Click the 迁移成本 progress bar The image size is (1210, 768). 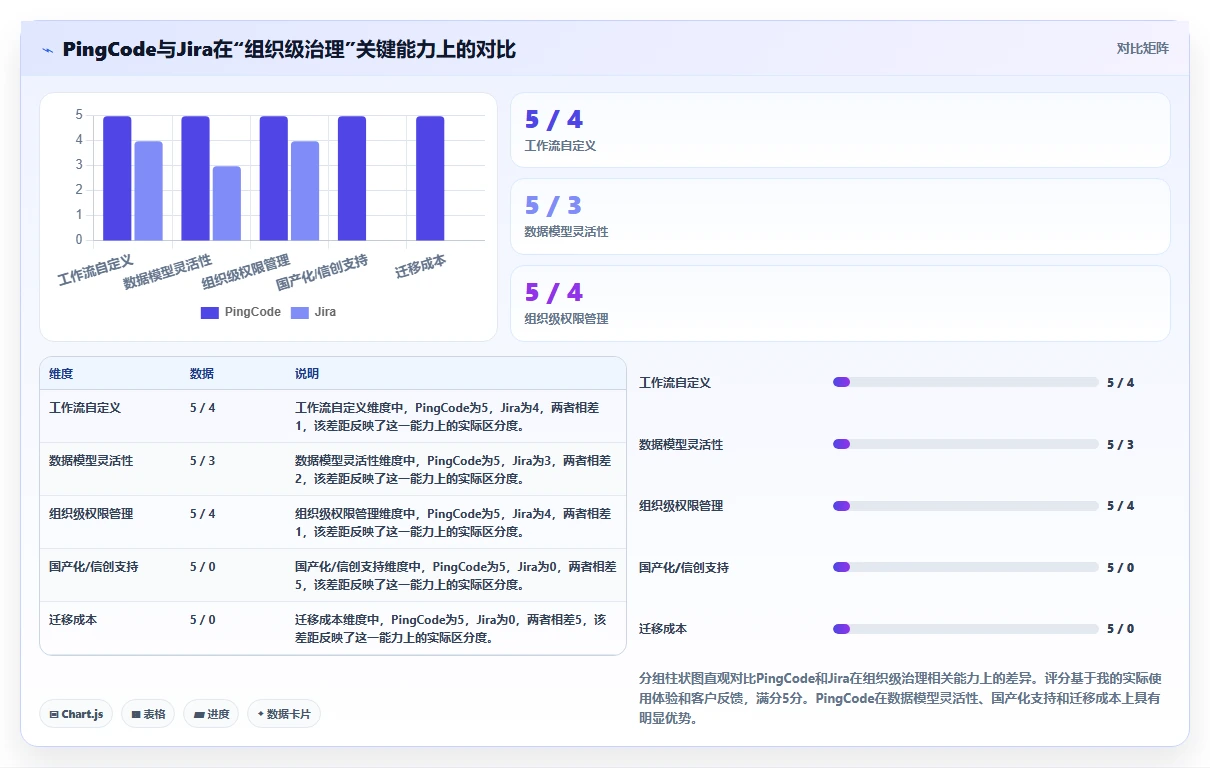click(x=965, y=629)
